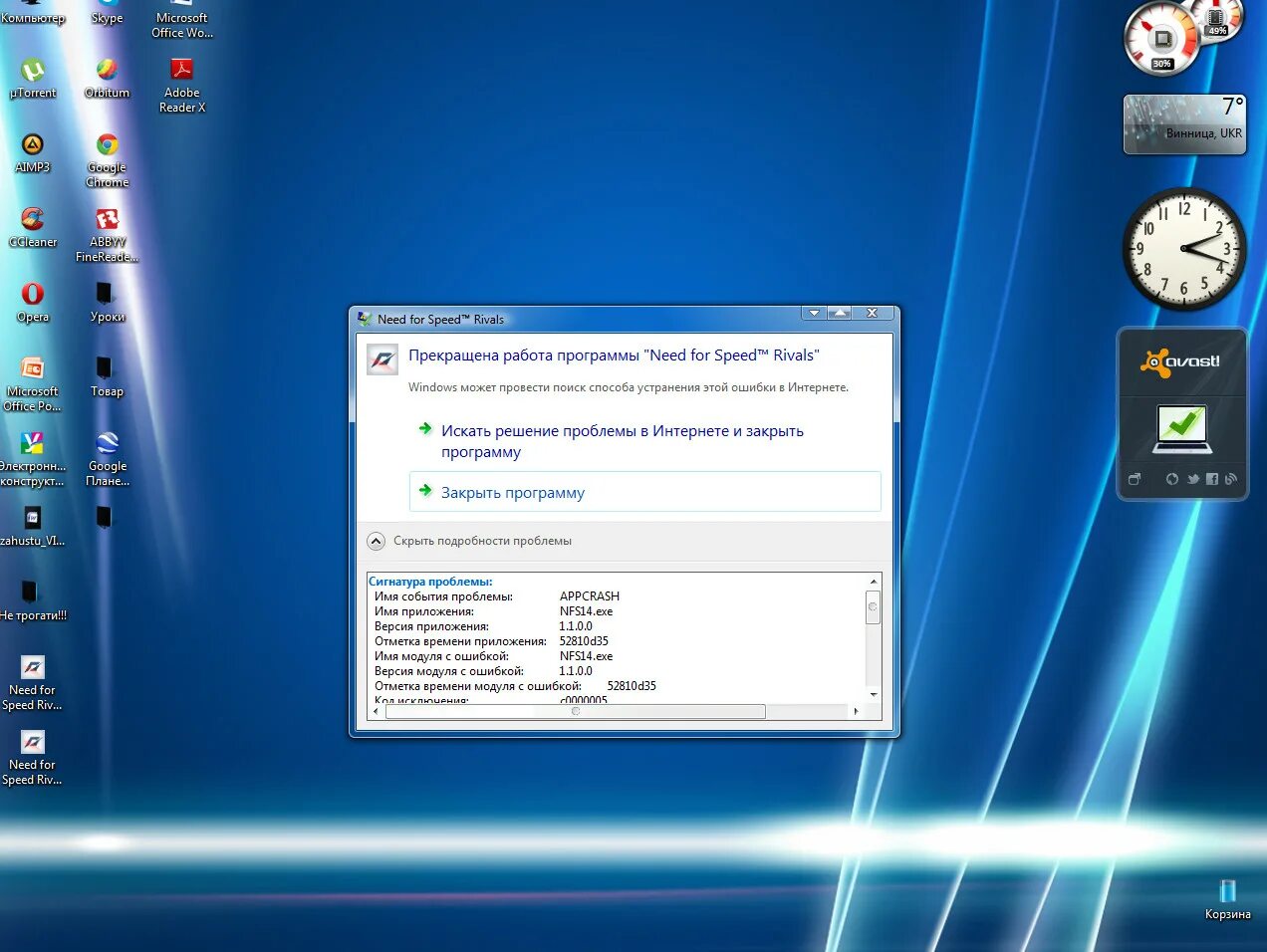Click the CPU meter gadget
This screenshot has width=1267, height=952.
click(x=1162, y=40)
